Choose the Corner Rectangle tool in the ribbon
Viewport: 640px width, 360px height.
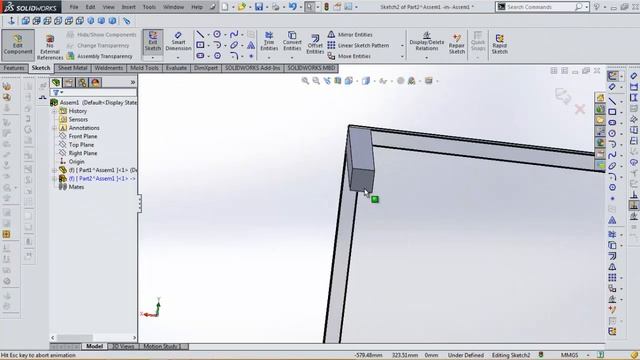tap(200, 45)
